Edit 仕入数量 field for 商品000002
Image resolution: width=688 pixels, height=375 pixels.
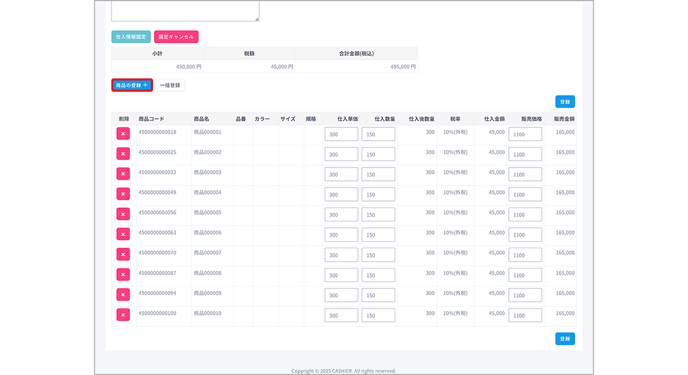tap(378, 154)
